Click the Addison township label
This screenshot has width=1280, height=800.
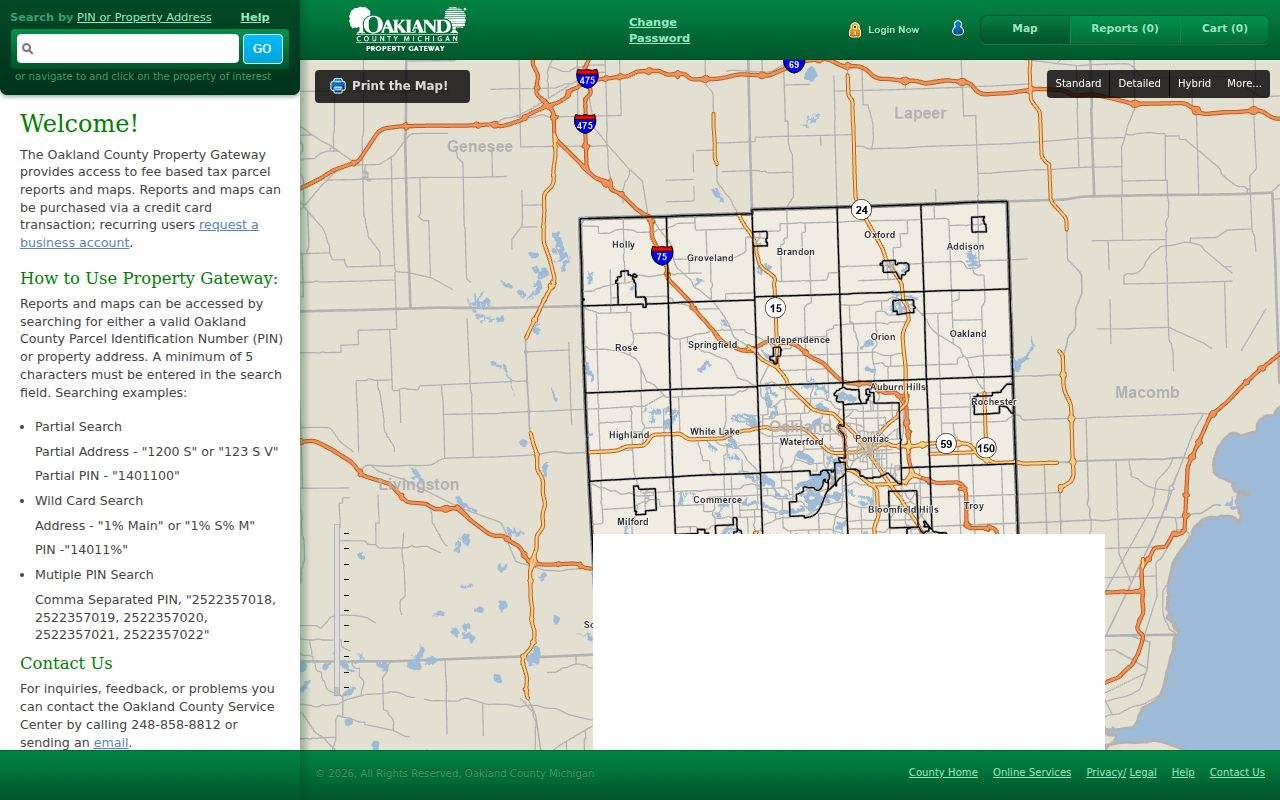click(x=965, y=247)
